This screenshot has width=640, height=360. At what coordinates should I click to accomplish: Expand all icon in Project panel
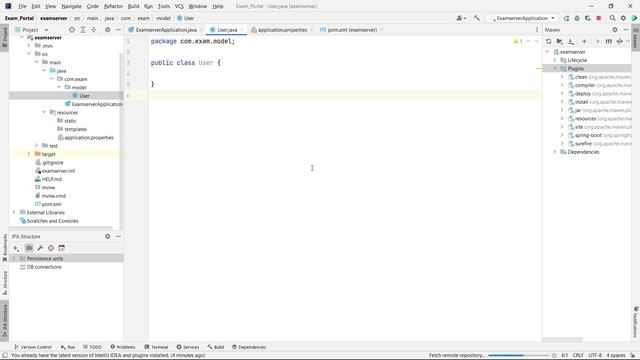coord(83,30)
